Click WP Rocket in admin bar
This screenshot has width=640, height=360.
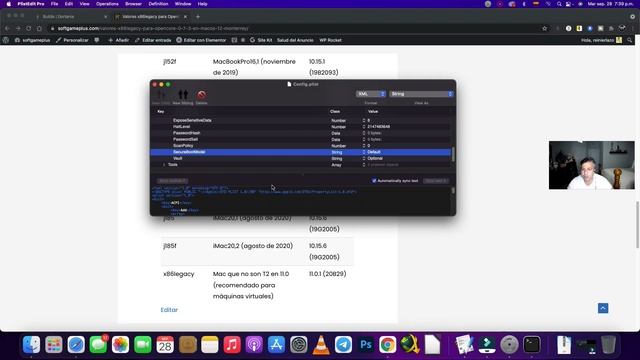330,40
